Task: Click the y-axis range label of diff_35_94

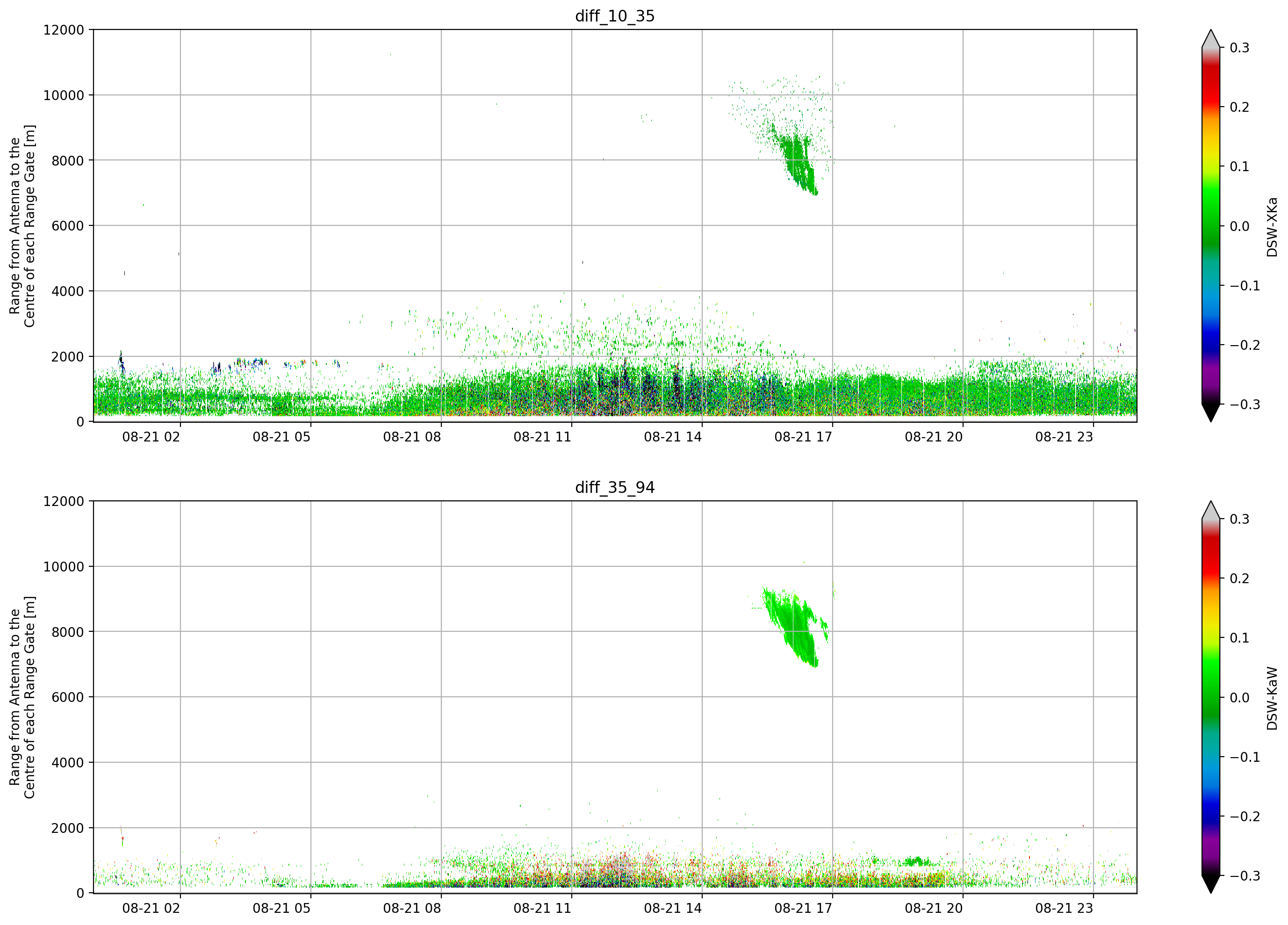Action: (x=22, y=698)
